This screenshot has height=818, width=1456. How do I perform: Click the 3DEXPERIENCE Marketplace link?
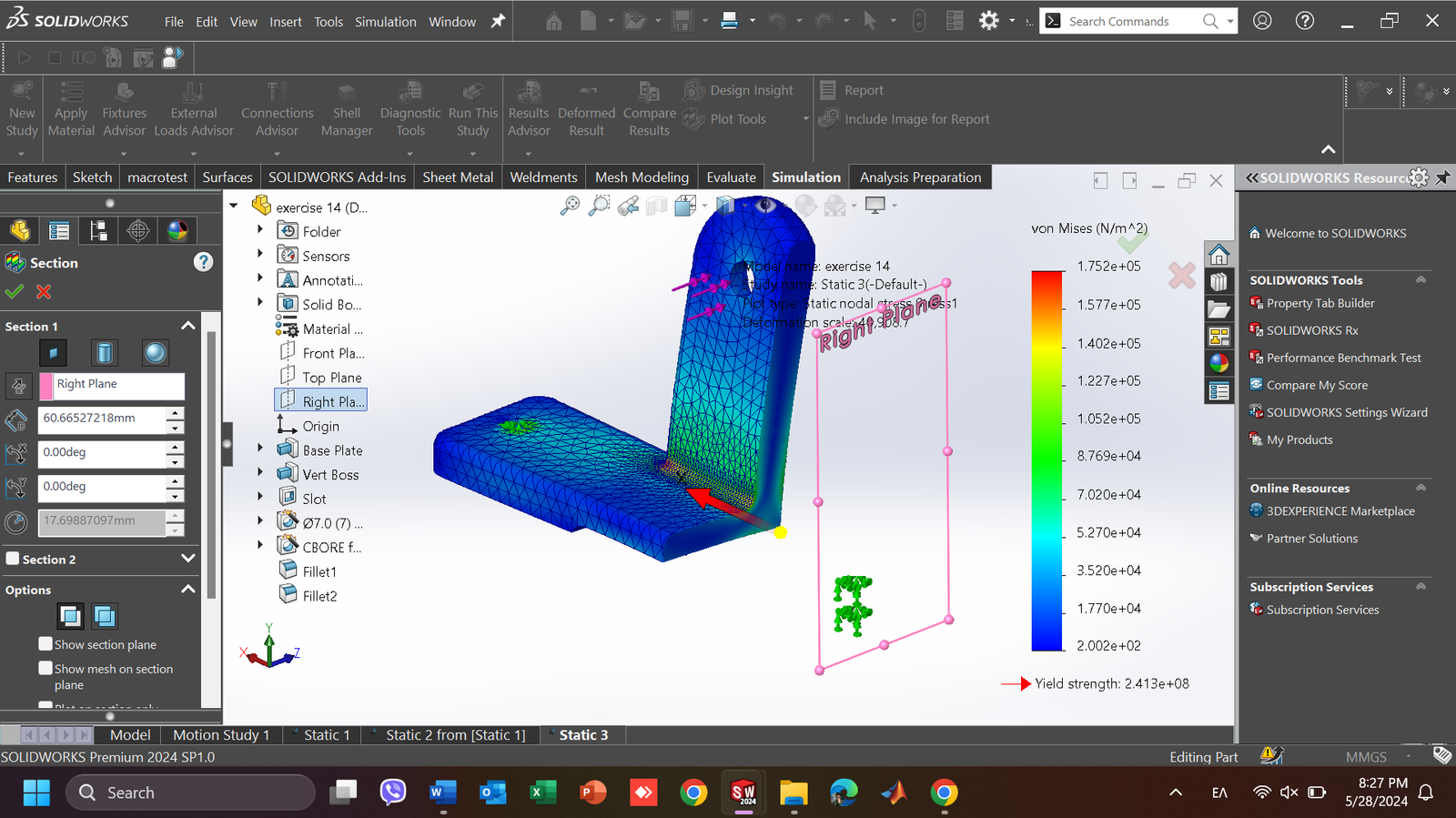coord(1340,511)
